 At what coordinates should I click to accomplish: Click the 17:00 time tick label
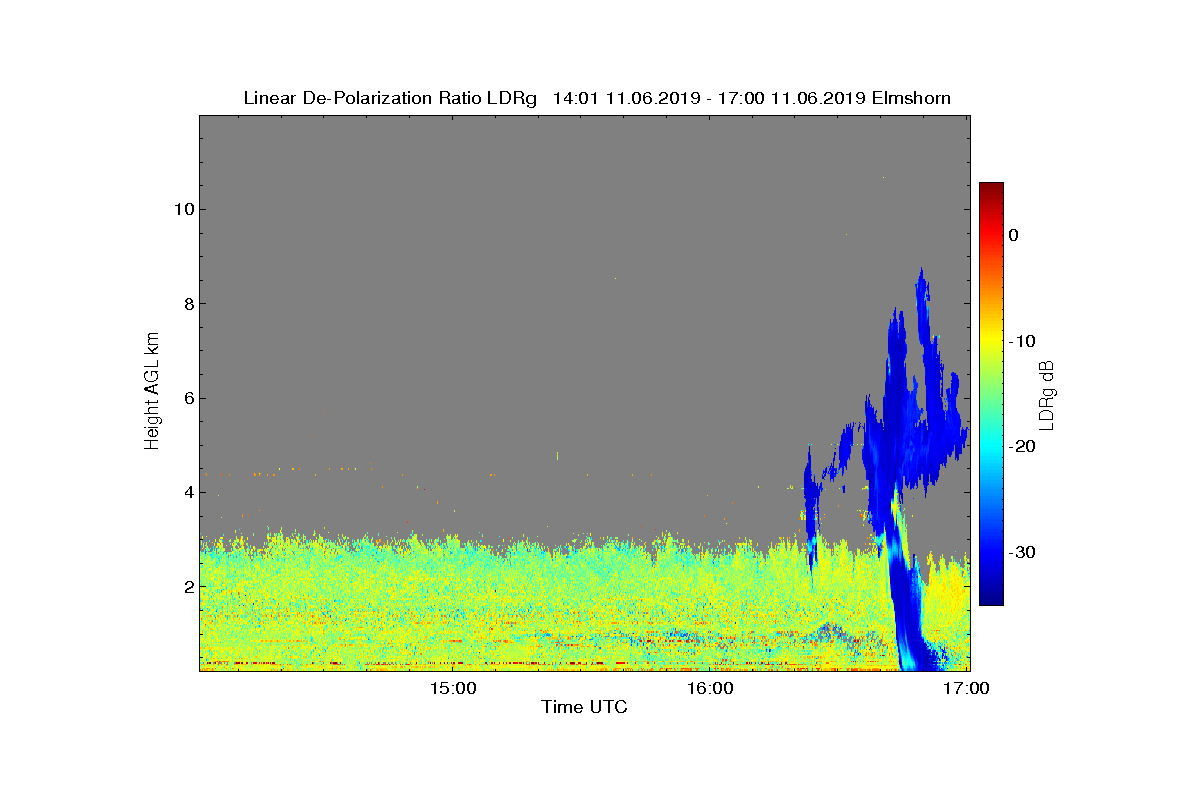pos(968,688)
